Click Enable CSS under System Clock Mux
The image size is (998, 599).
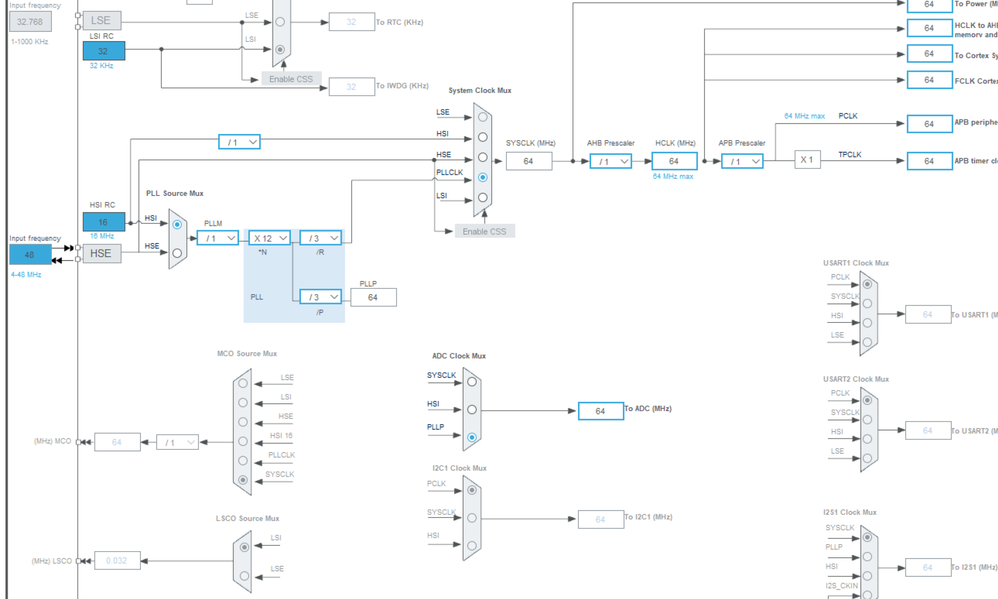pos(484,231)
